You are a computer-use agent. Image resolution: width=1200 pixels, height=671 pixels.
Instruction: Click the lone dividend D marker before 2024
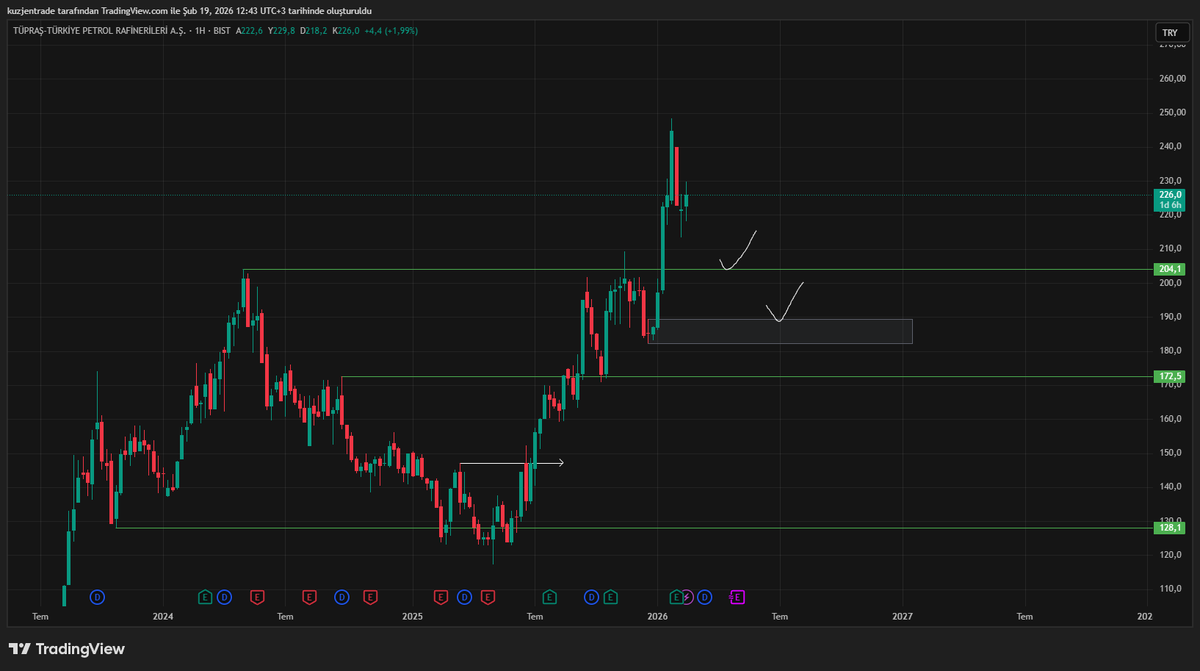click(x=97, y=597)
